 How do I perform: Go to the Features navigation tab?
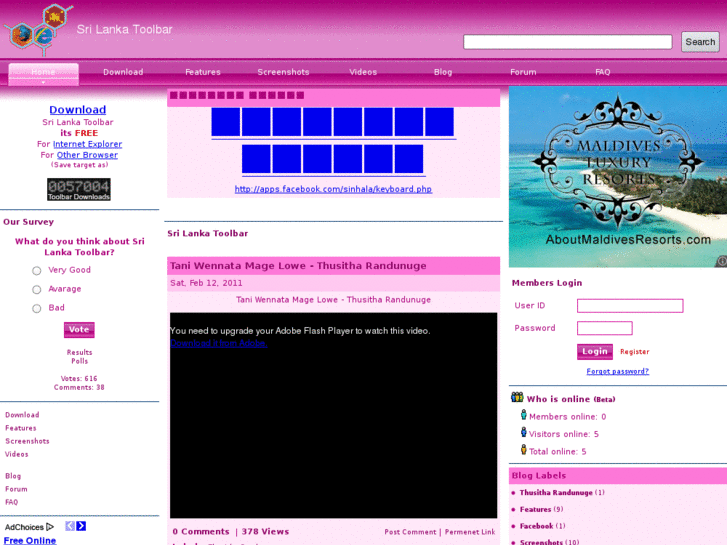[203, 72]
